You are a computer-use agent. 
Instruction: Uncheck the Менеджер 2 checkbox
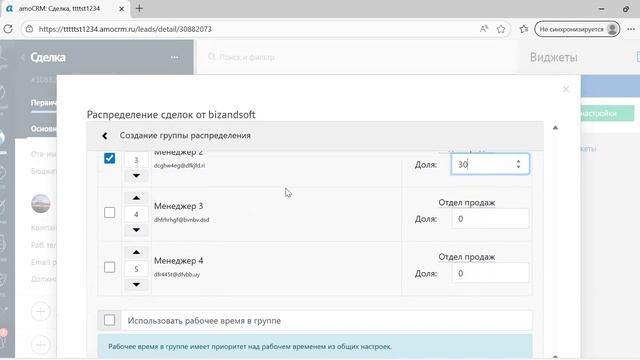[109, 158]
